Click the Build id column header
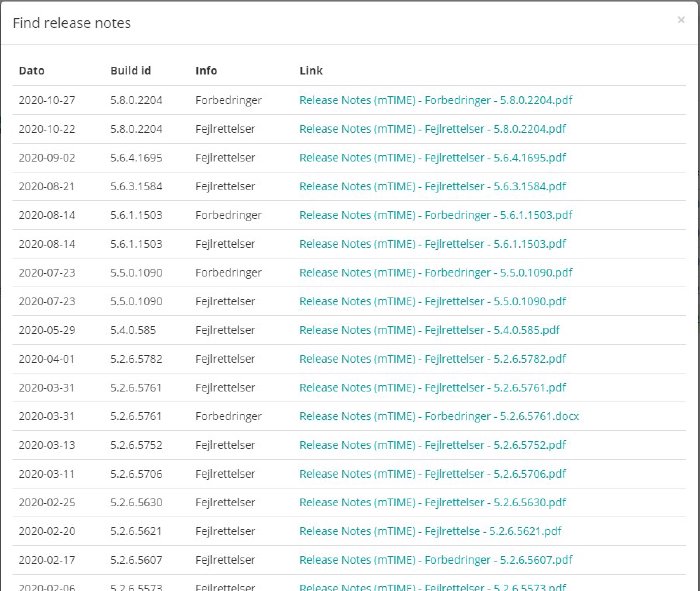Screen dimensions: 700x591 (131, 71)
